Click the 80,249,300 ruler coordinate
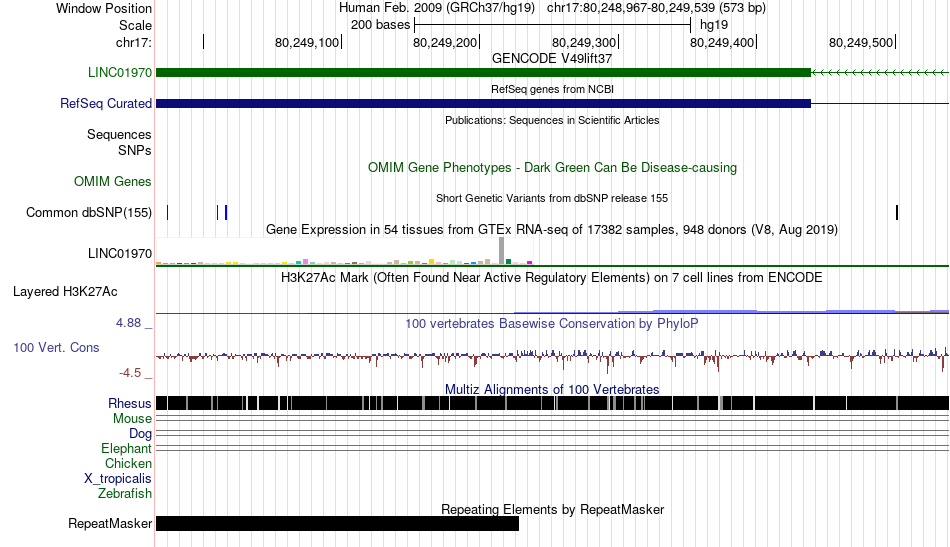 click(x=583, y=42)
